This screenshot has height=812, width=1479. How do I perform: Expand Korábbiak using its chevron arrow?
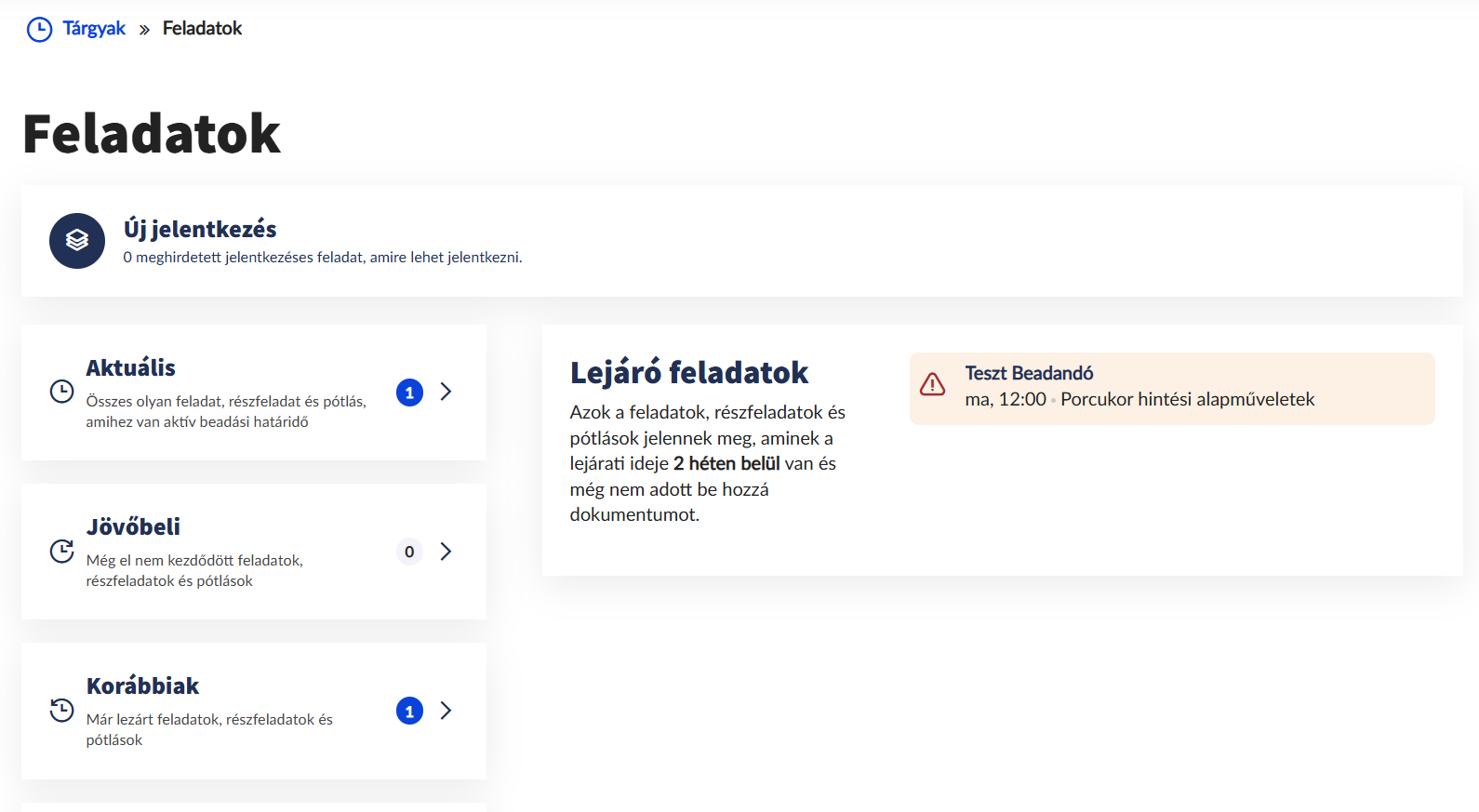446,711
